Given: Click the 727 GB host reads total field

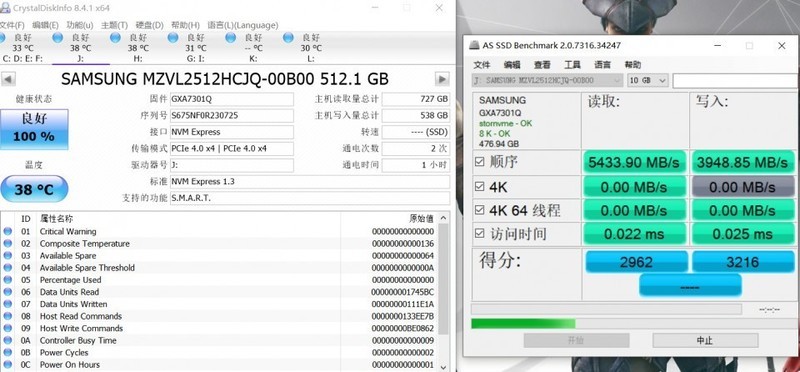Looking at the screenshot, I should tap(416, 99).
